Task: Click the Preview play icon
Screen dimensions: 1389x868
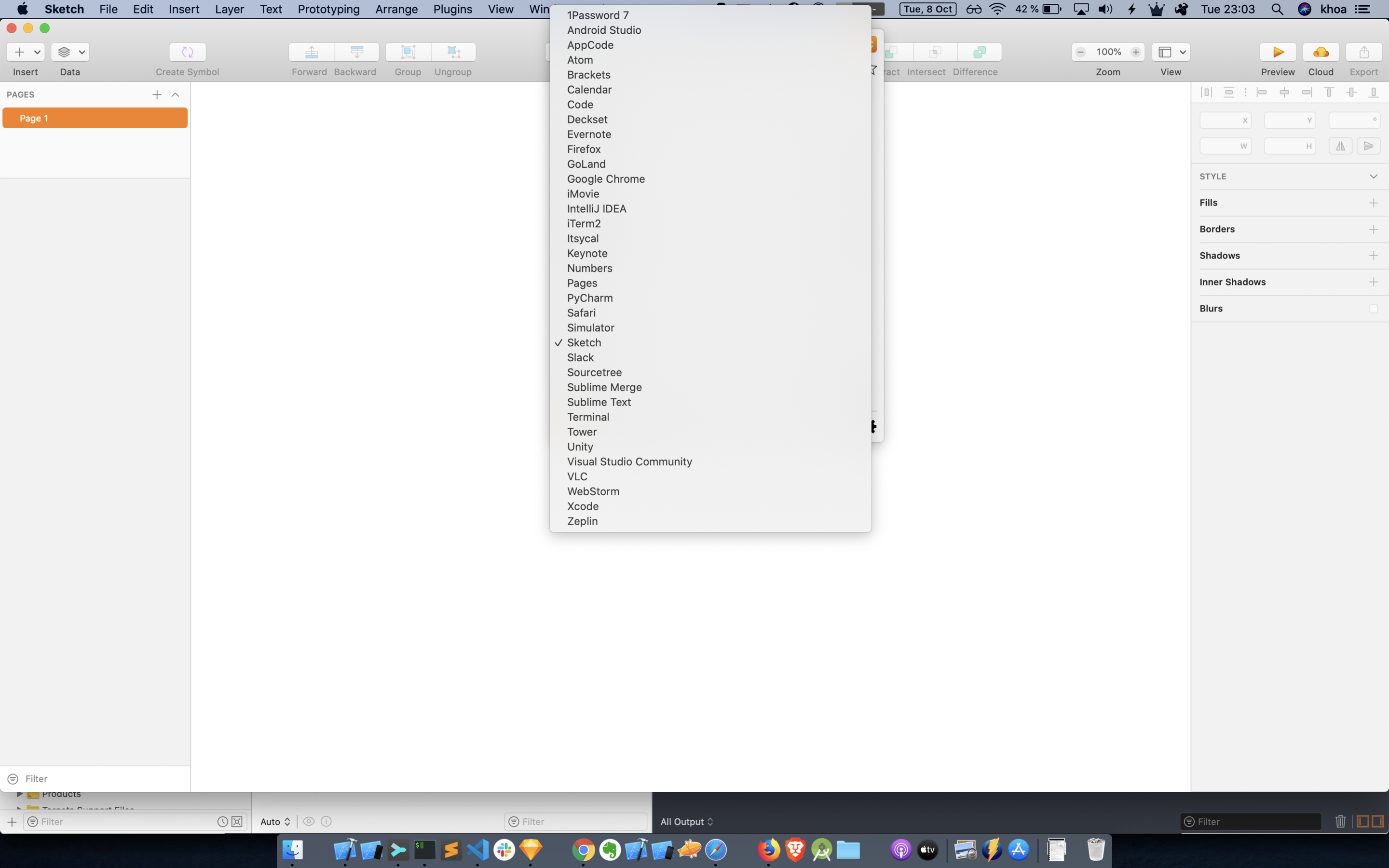Action: [x=1277, y=52]
